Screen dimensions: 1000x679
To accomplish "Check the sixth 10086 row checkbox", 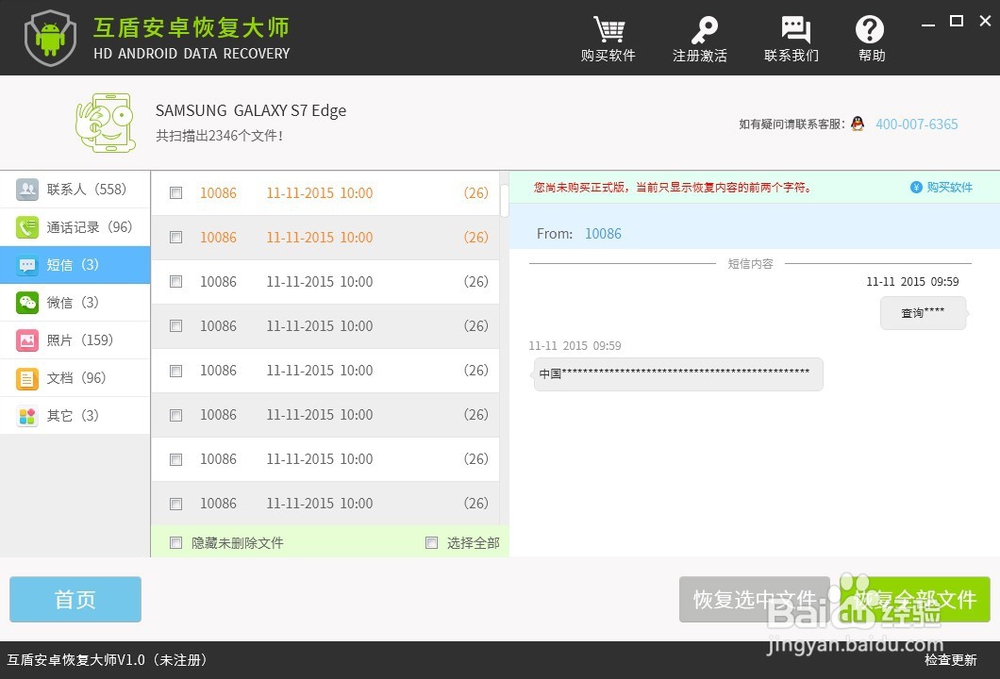I will (x=176, y=415).
